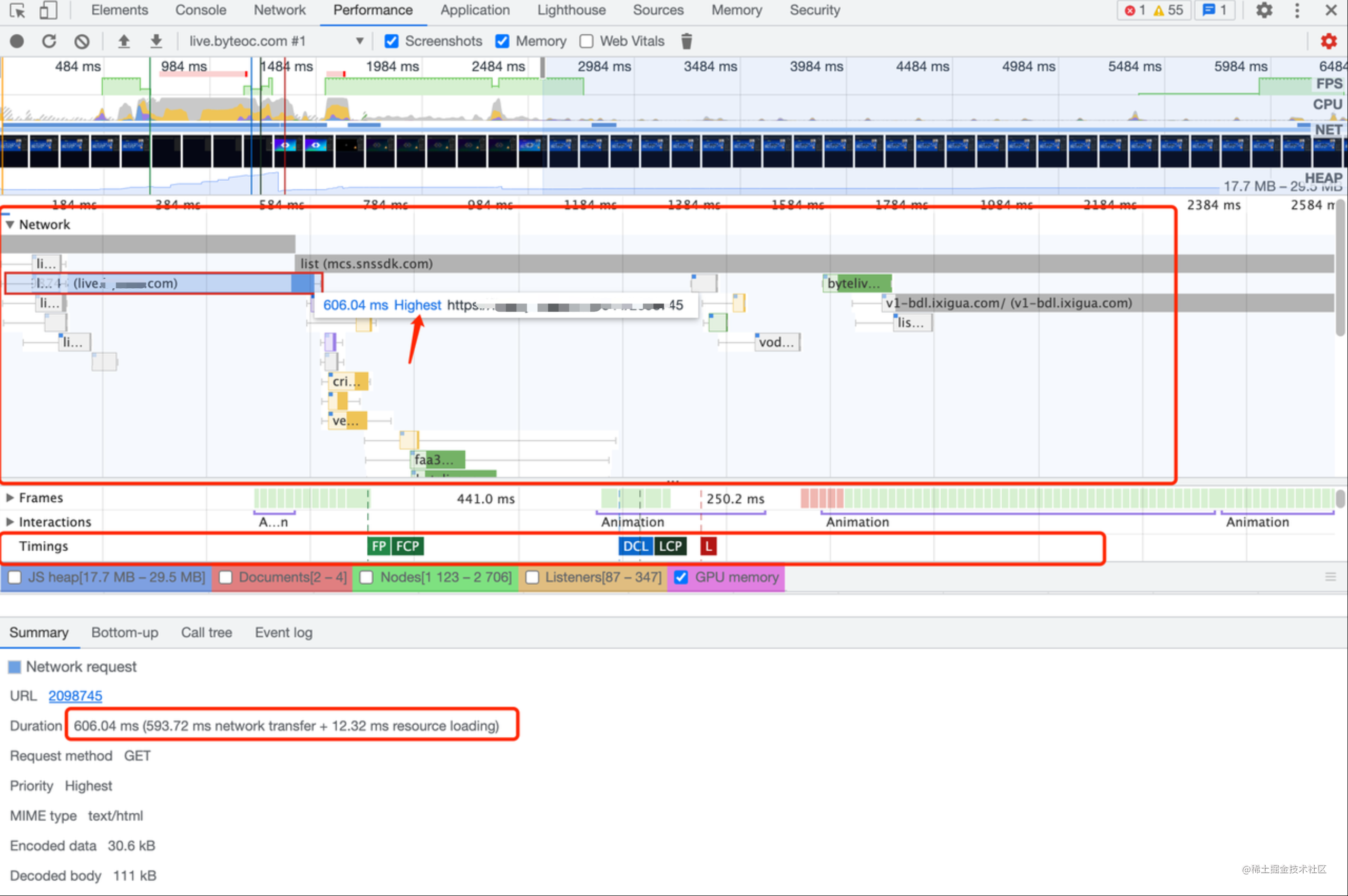Click the record performance button
Viewport: 1348px width, 896px height.
click(17, 41)
